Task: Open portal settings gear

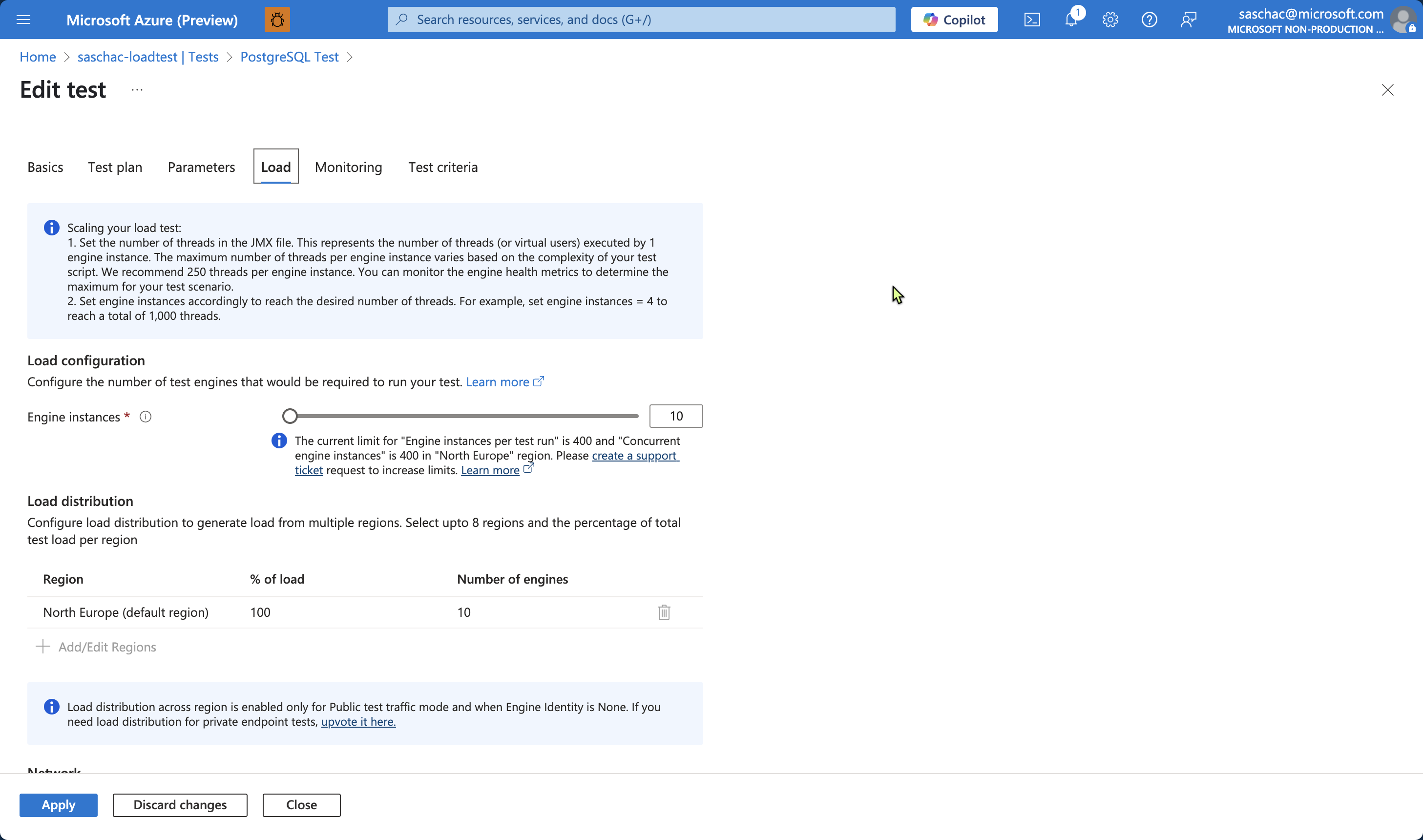Action: point(1110,20)
